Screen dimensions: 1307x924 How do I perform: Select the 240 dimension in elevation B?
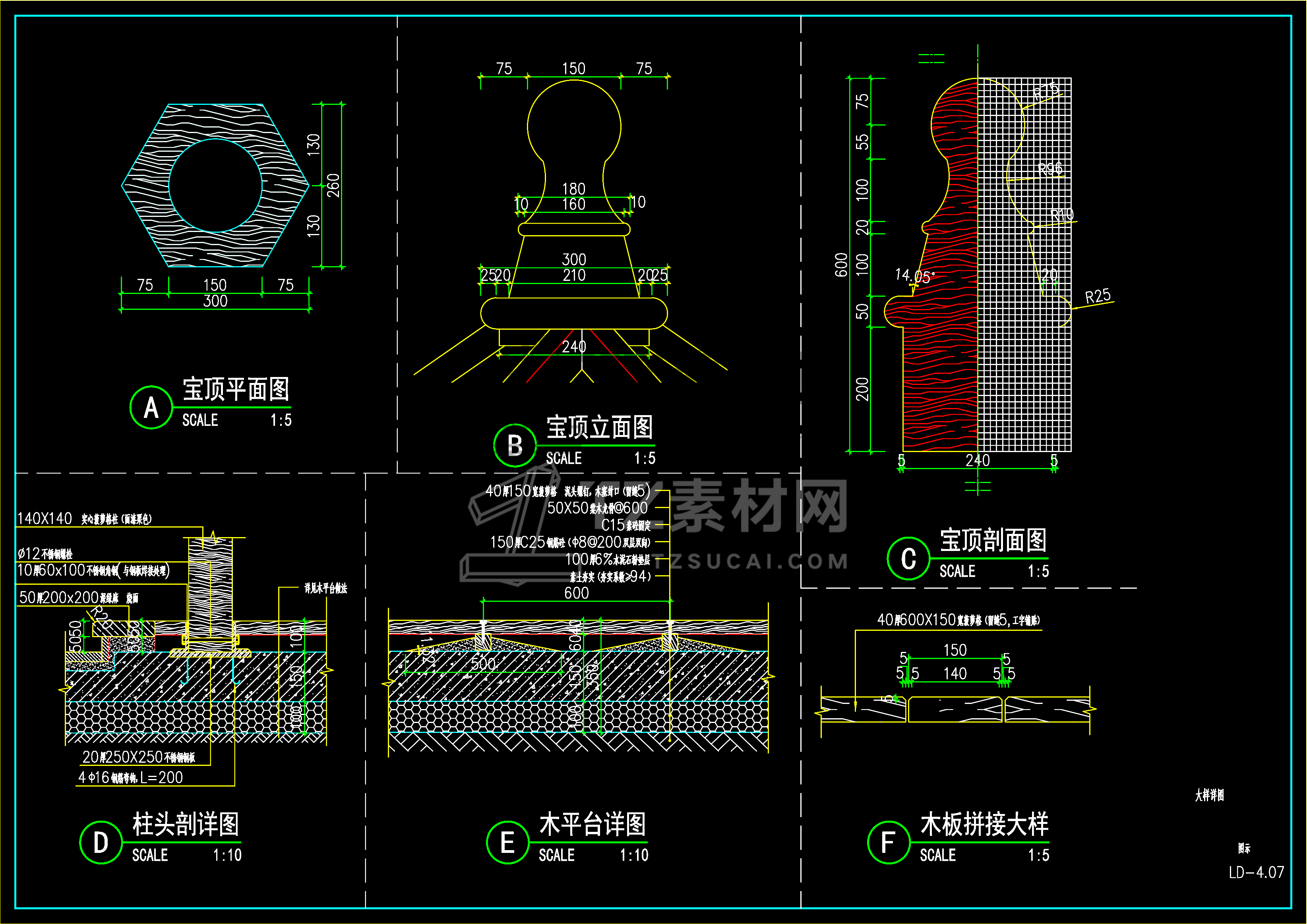[x=574, y=346]
